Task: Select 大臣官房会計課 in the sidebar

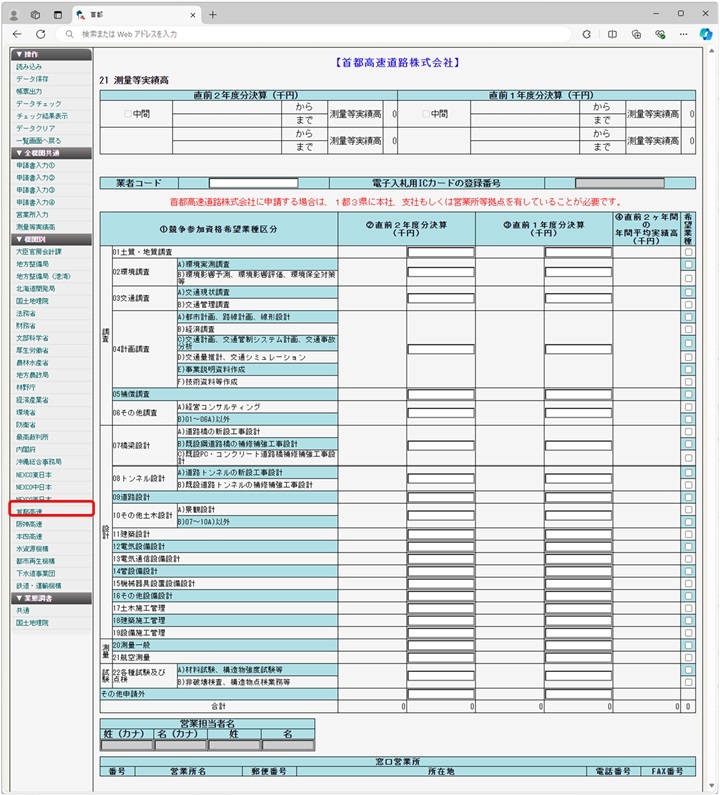Action: [39, 252]
